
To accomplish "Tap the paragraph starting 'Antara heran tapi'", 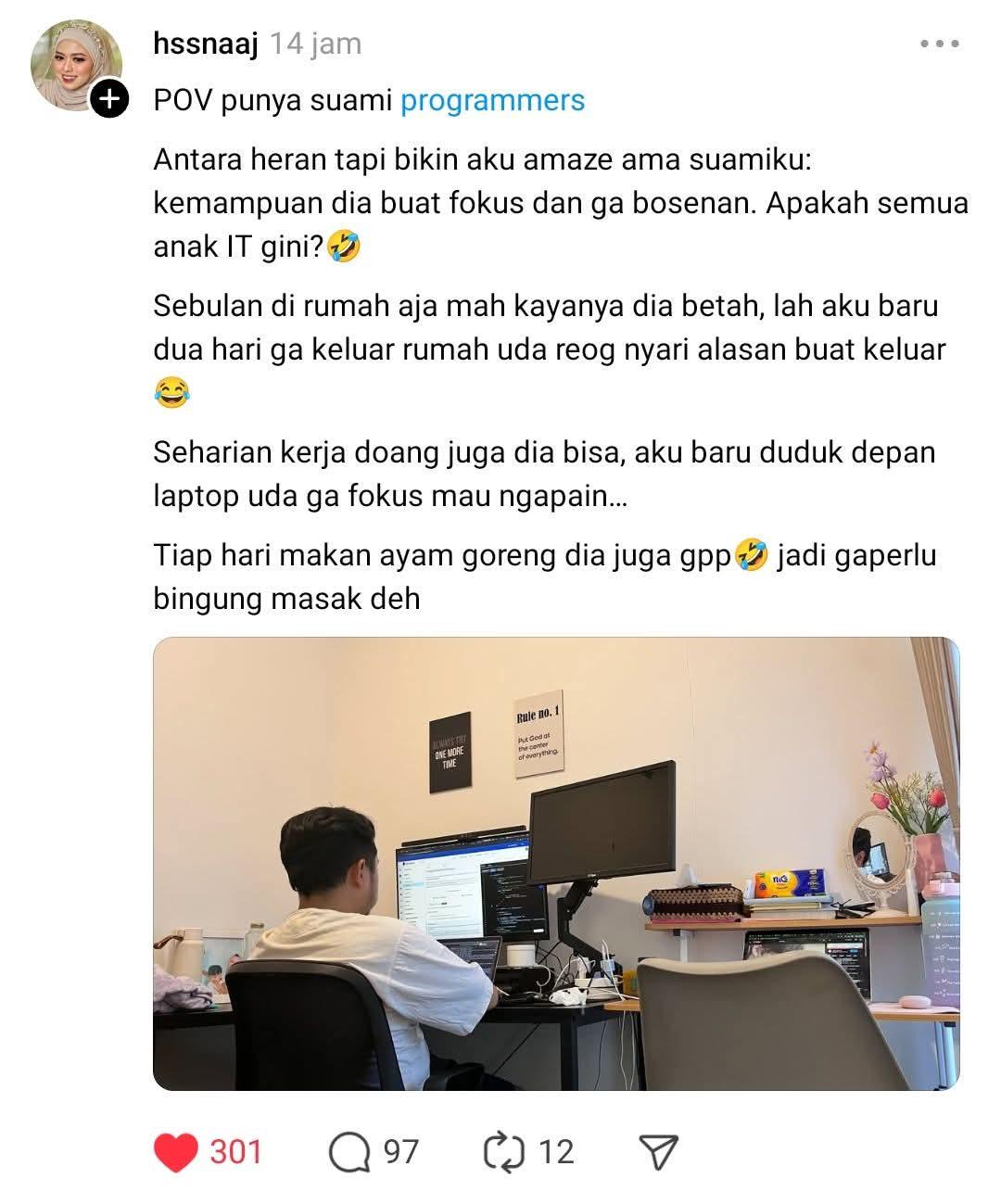I will 561,204.
